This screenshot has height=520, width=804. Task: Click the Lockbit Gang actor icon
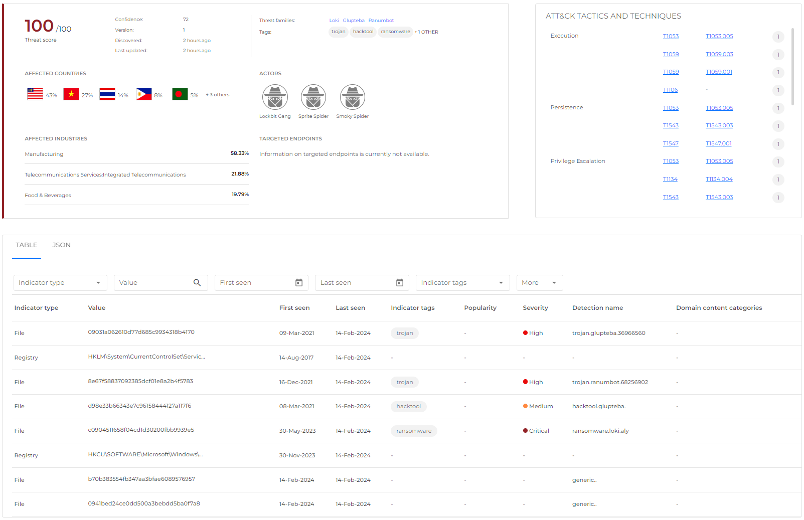point(274,96)
